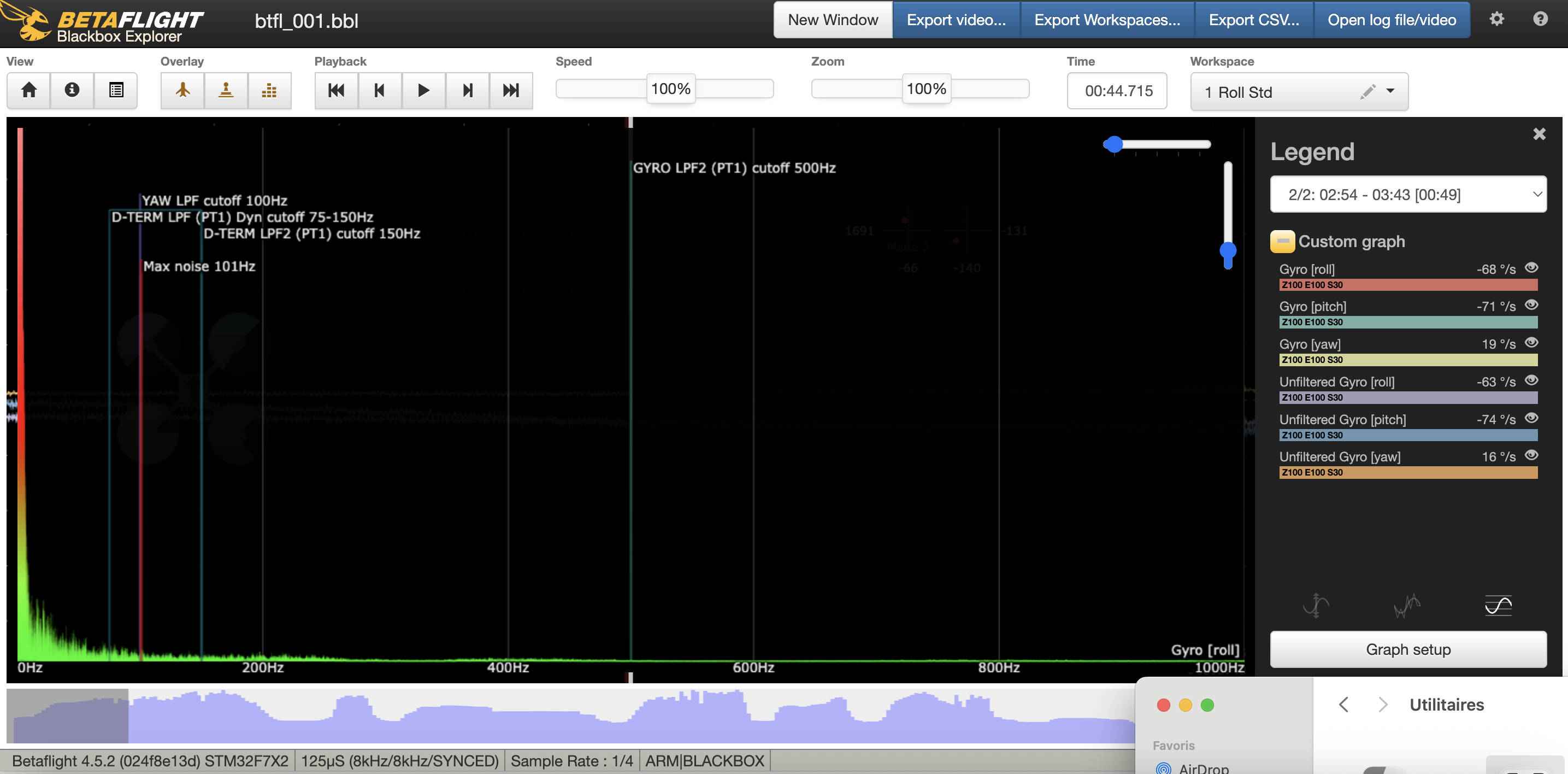Collapse the Custom graph legend group
The height and width of the screenshot is (774, 1568).
click(x=1282, y=242)
